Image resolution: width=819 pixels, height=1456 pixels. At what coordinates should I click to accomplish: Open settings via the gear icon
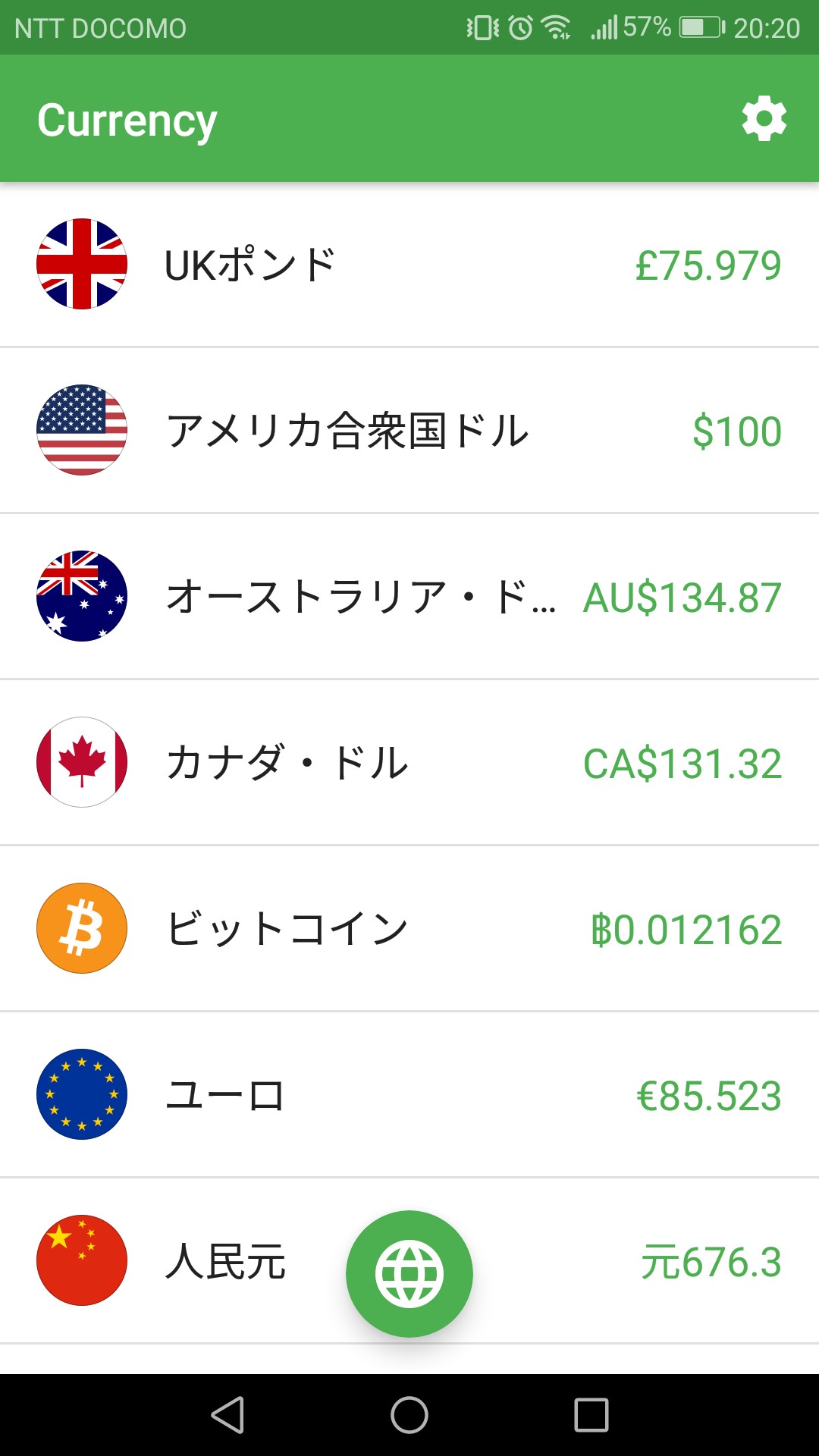pyautogui.click(x=764, y=119)
